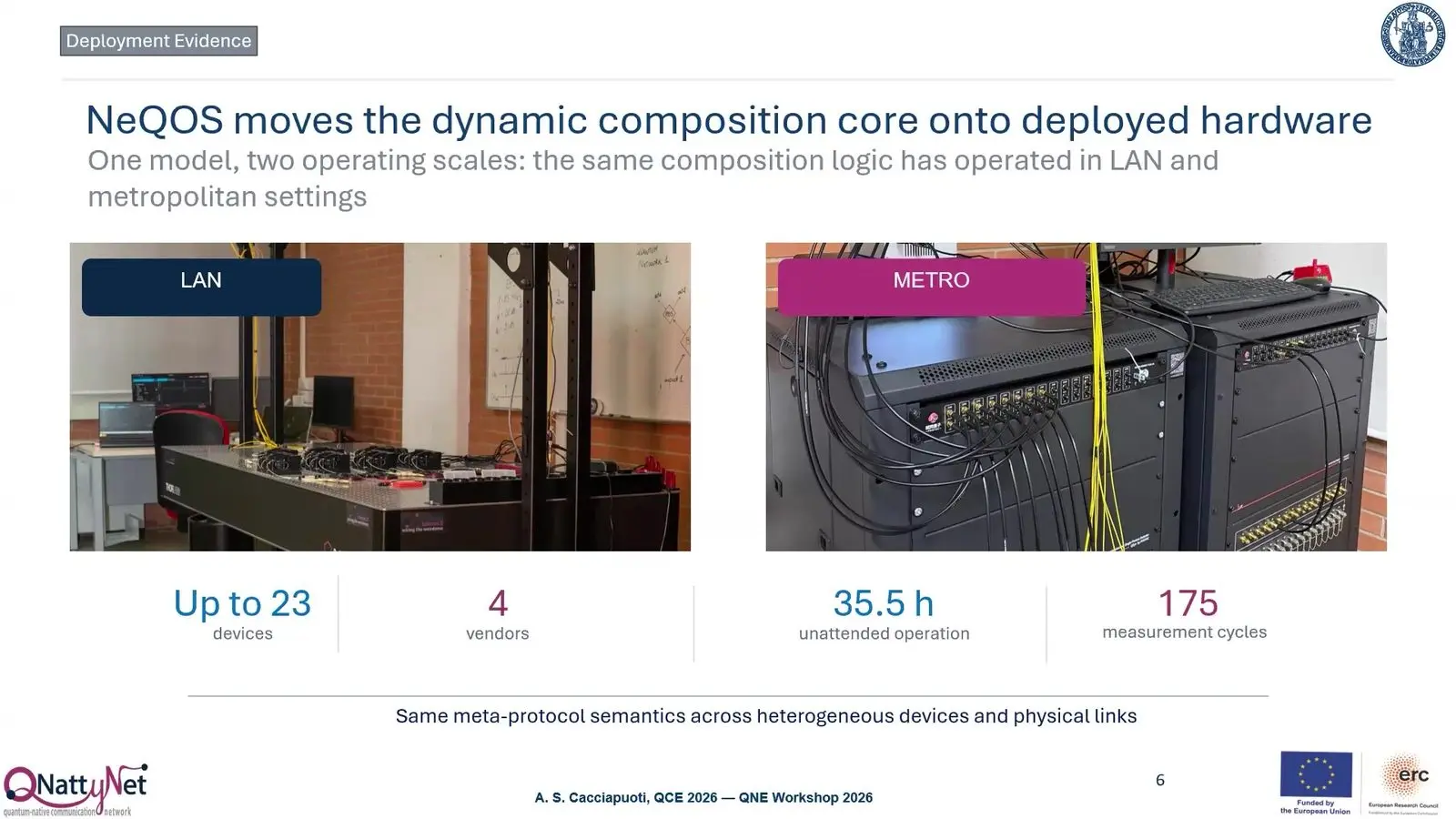The width and height of the screenshot is (1456, 819).
Task: Click the QNattyNet logo
Action: 75,790
